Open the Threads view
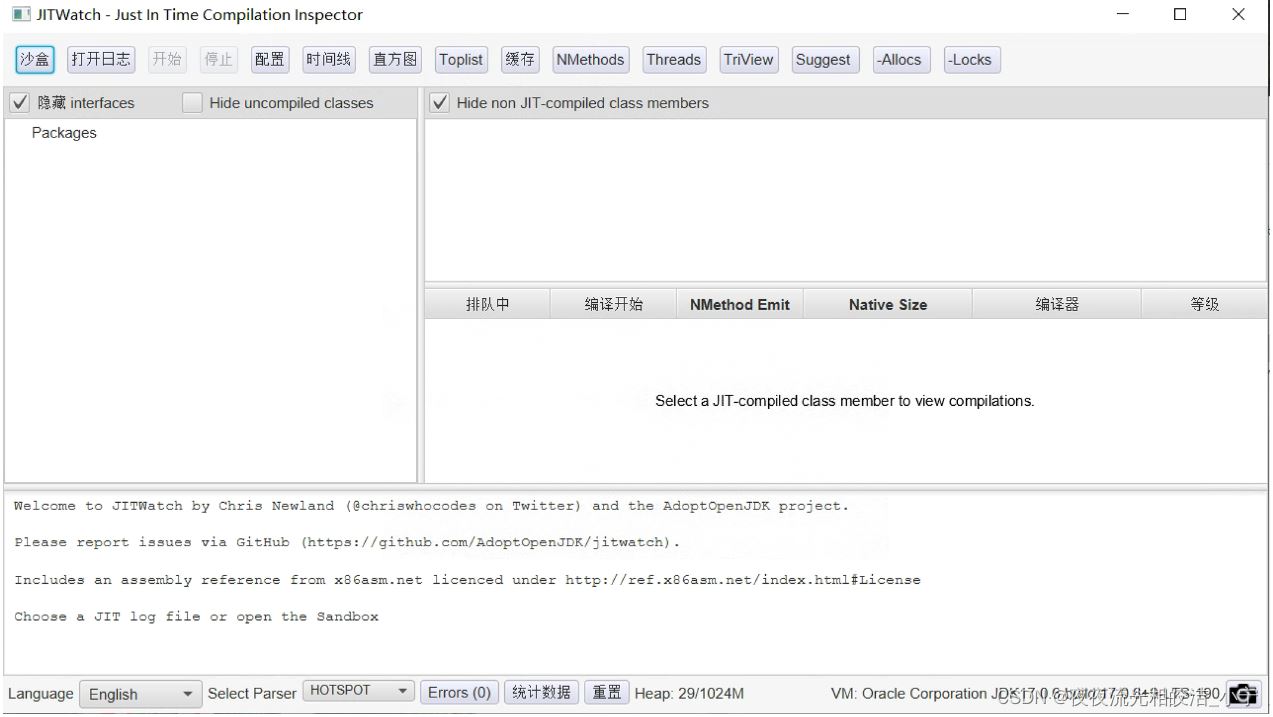This screenshot has height=717, width=1273. 674,59
